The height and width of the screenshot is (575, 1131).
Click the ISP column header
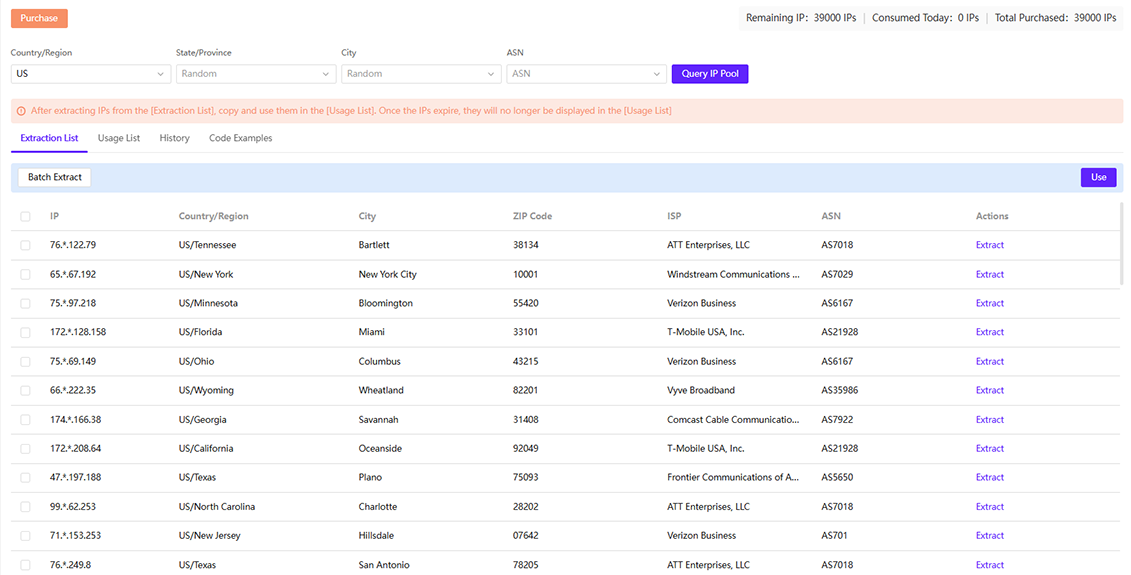coord(674,216)
